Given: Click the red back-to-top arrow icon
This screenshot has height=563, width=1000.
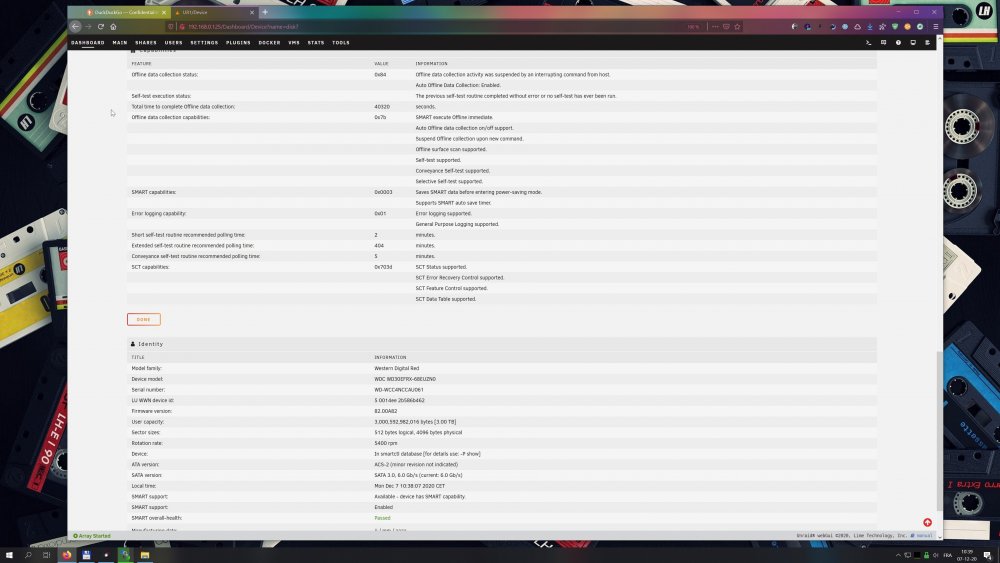Looking at the screenshot, I should coord(927,522).
